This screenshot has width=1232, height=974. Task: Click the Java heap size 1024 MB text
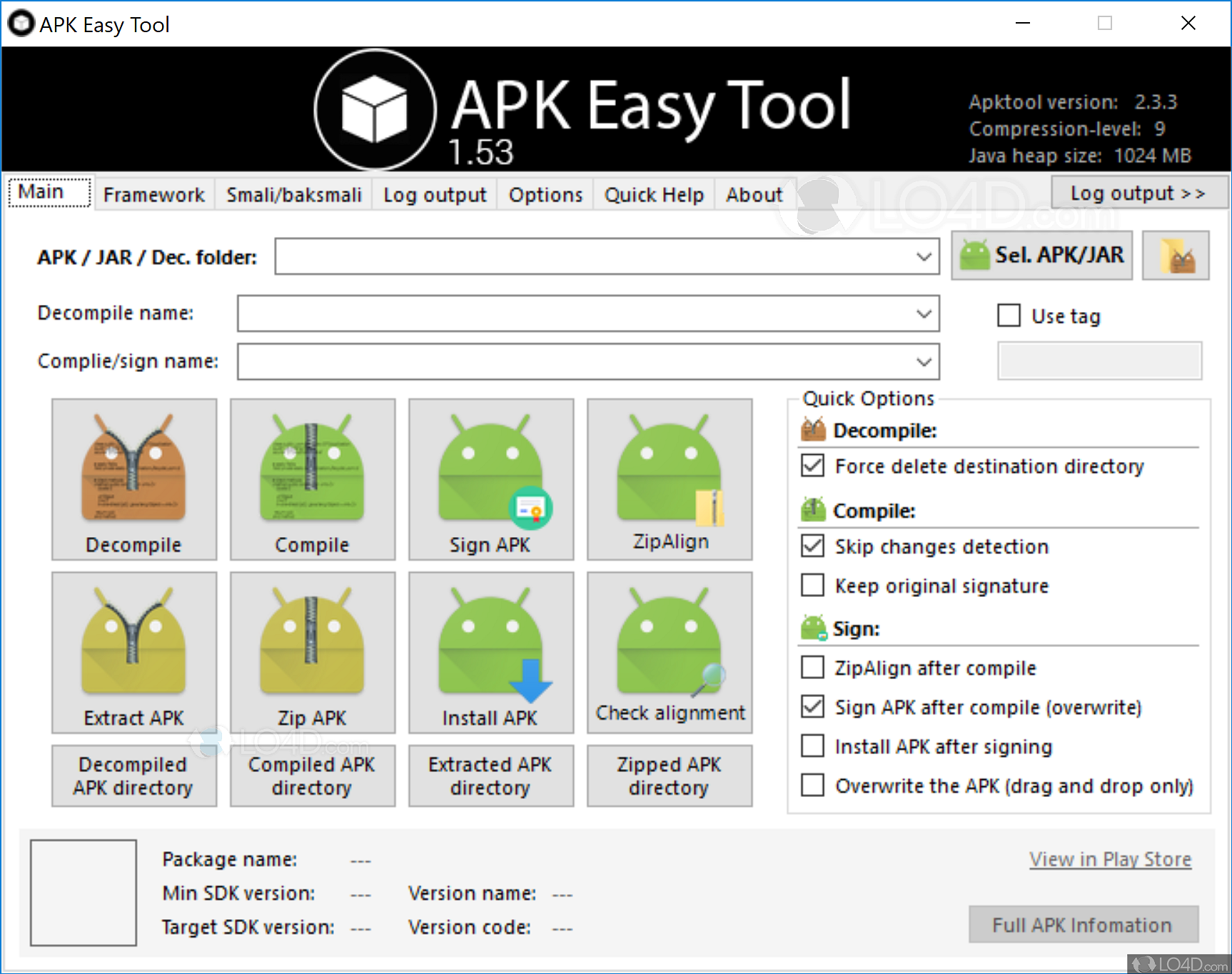coord(1079,155)
